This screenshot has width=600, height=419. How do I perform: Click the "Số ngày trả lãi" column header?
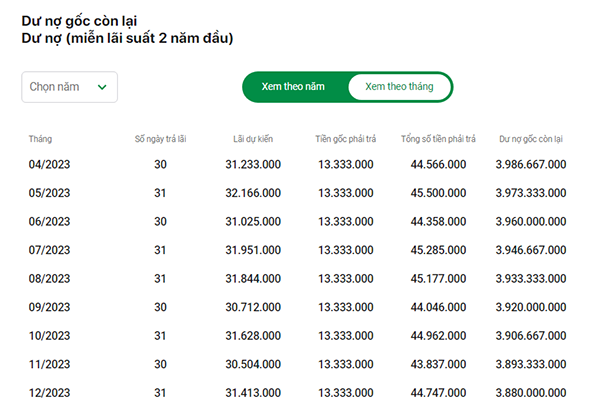point(160,139)
